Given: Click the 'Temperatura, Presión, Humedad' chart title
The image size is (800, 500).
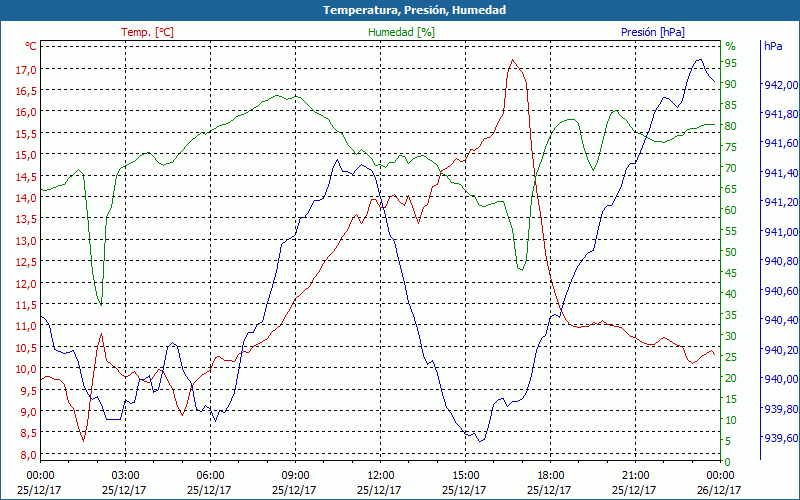Looking at the screenshot, I should coord(414,10).
